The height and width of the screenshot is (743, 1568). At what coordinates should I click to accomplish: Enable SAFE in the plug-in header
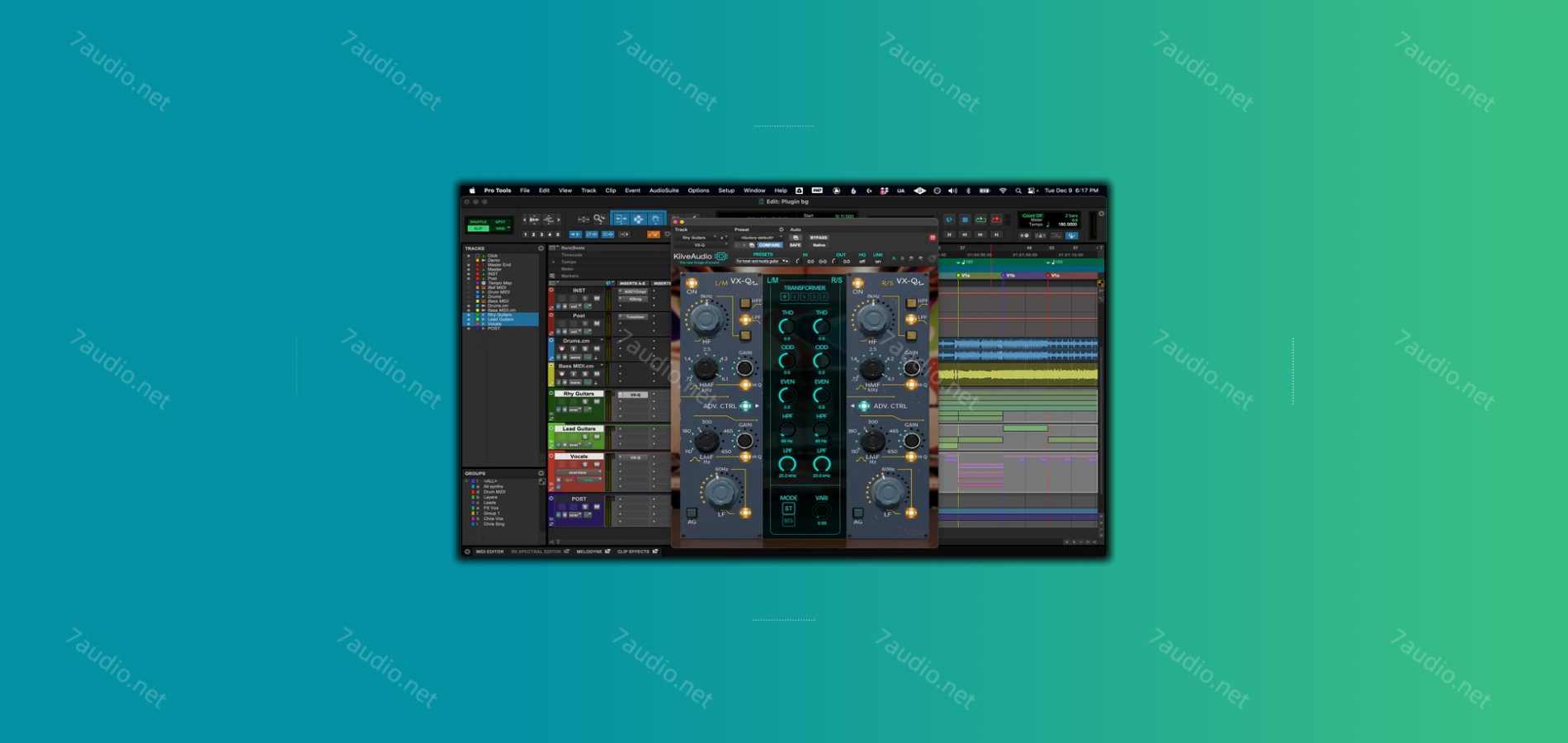click(796, 244)
